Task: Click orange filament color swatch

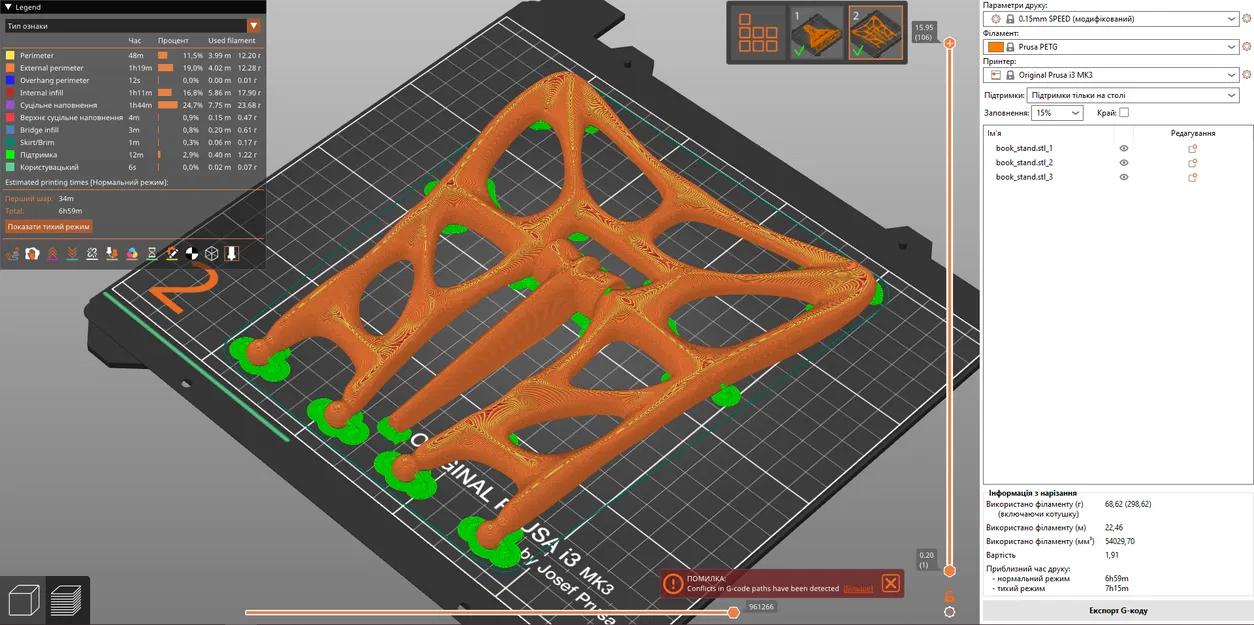Action: coord(995,46)
